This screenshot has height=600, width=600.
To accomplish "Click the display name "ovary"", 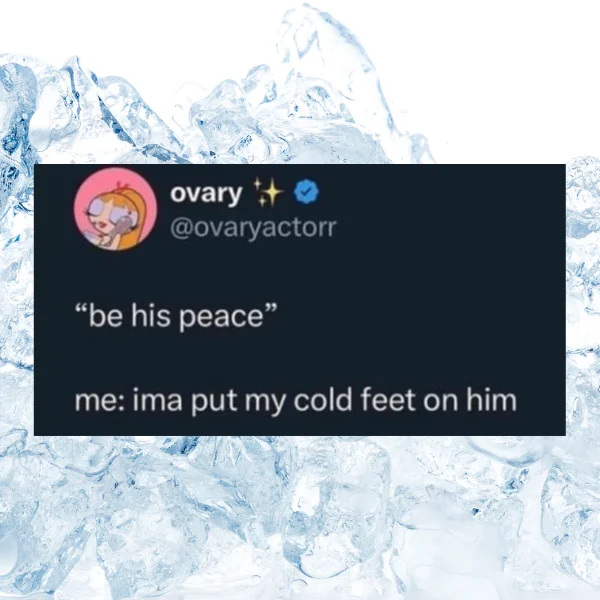I will [x=206, y=194].
